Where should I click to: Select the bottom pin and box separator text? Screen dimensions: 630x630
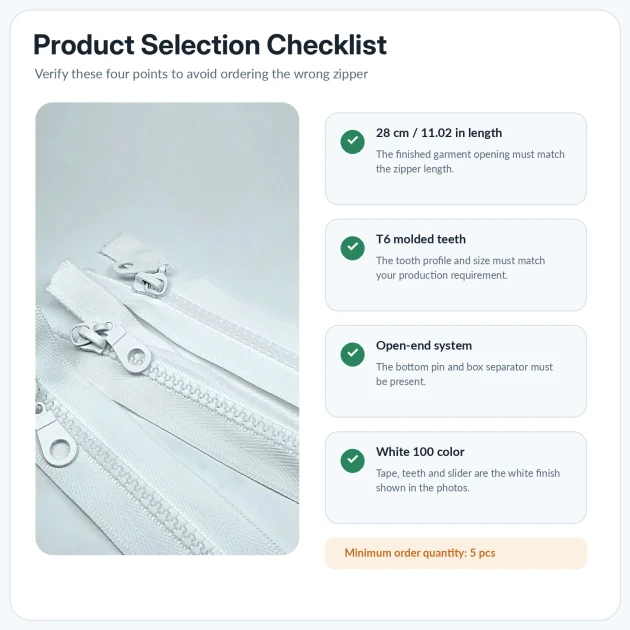[x=464, y=374]
